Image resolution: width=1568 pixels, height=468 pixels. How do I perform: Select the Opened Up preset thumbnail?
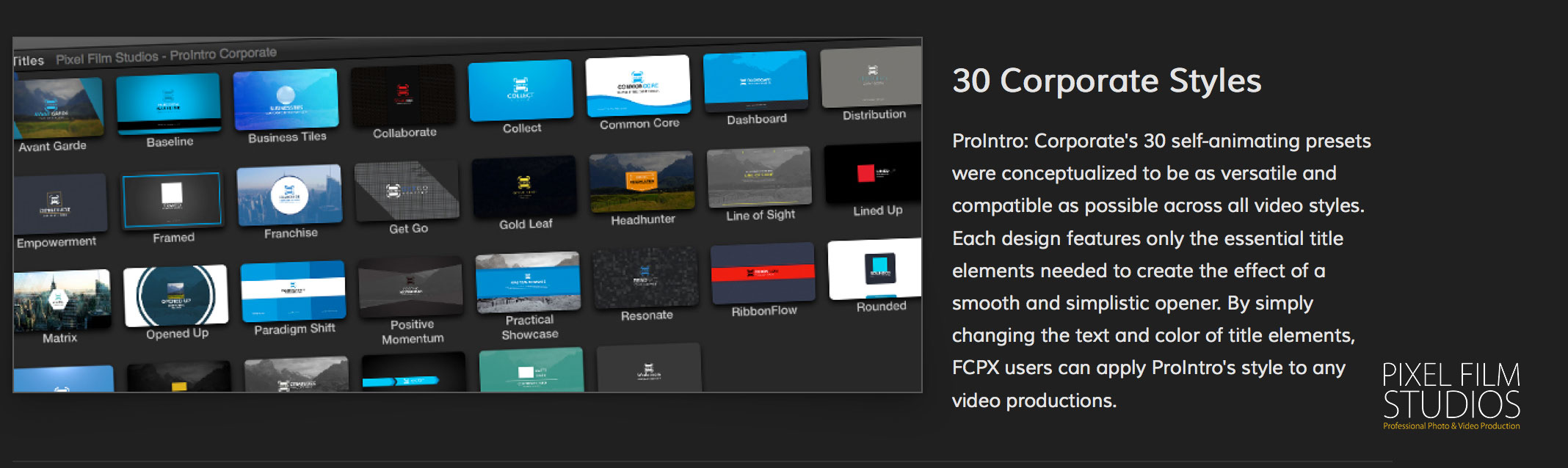pyautogui.click(x=175, y=295)
